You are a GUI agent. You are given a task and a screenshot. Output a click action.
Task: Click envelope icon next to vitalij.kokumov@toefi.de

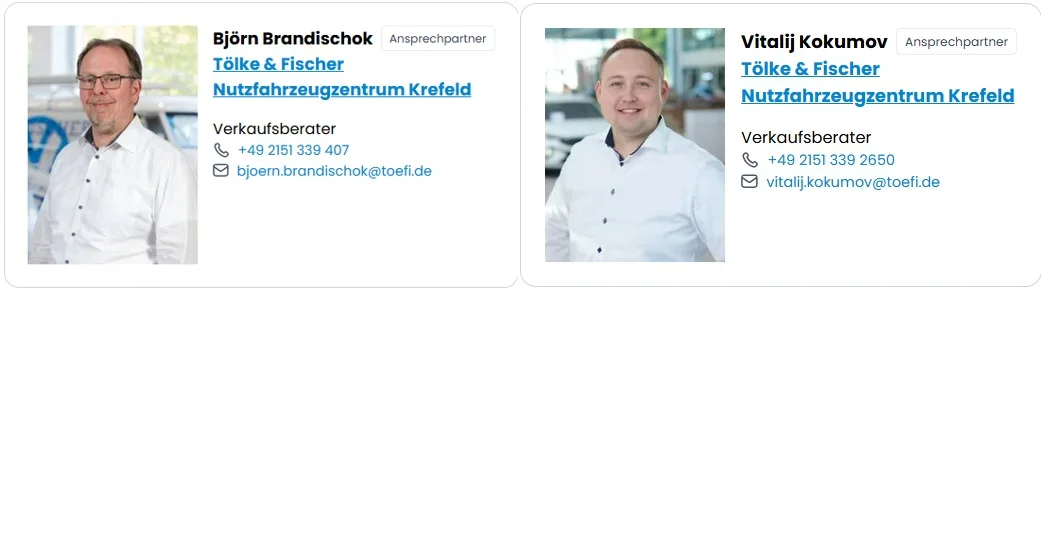point(749,181)
